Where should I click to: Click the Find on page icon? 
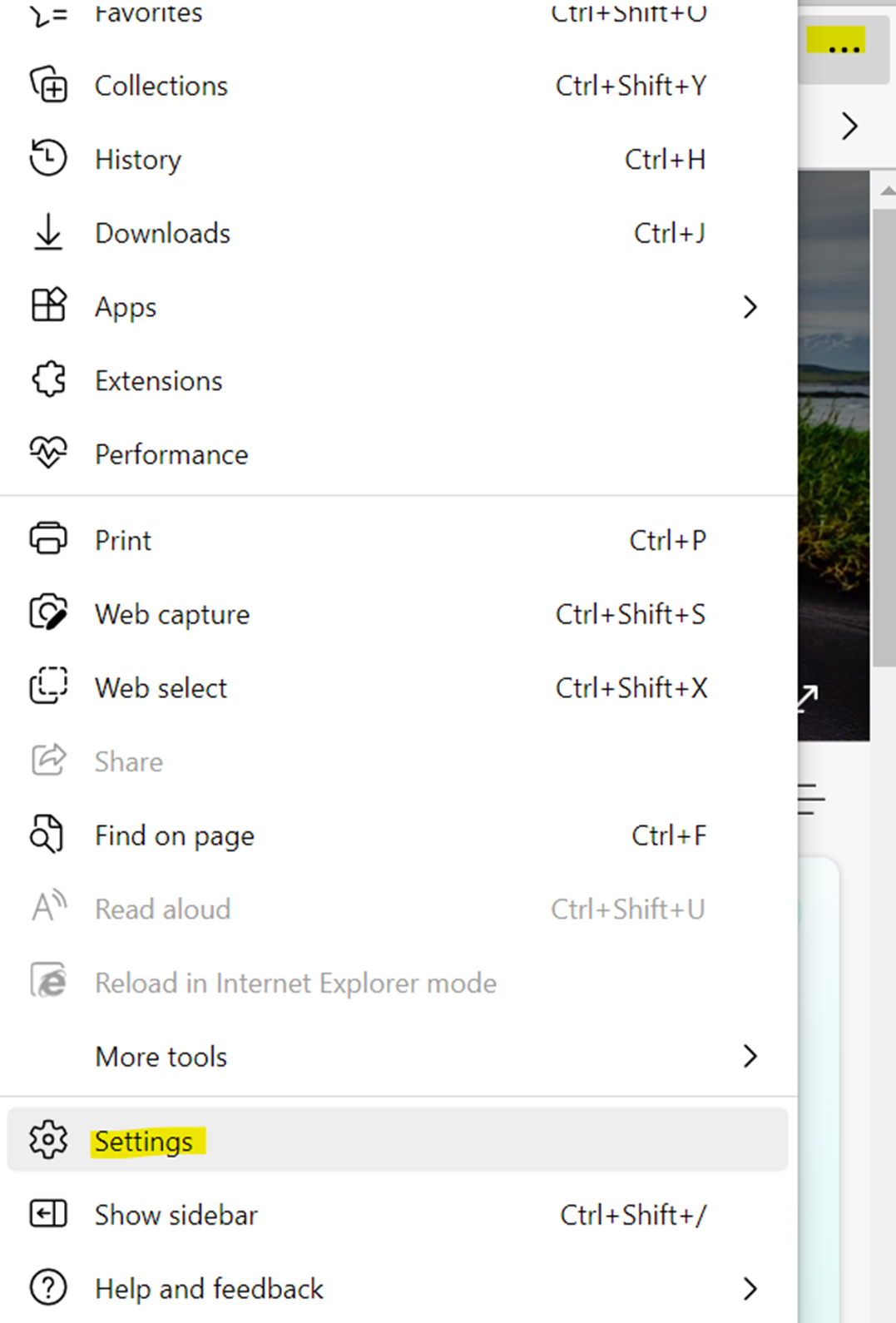(x=47, y=835)
